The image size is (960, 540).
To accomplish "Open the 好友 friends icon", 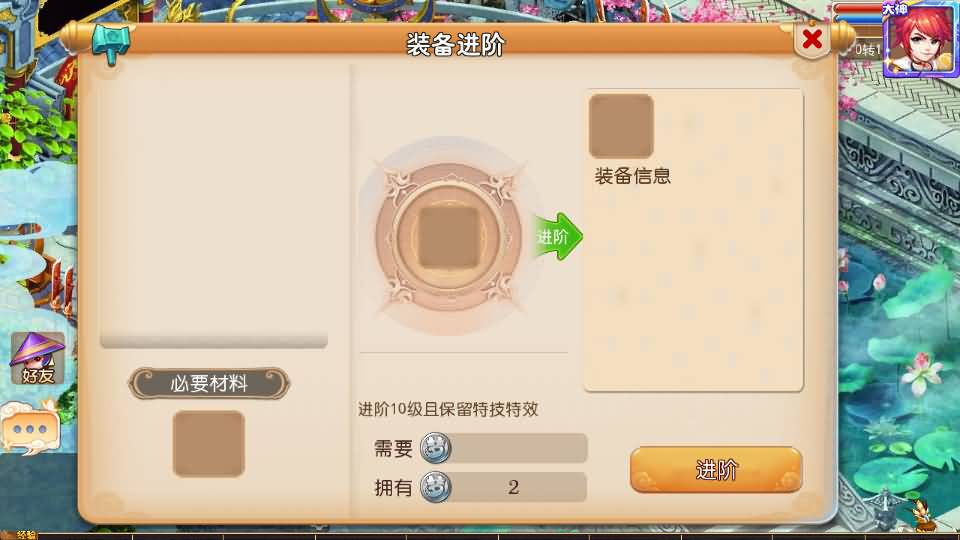I will 37,358.
